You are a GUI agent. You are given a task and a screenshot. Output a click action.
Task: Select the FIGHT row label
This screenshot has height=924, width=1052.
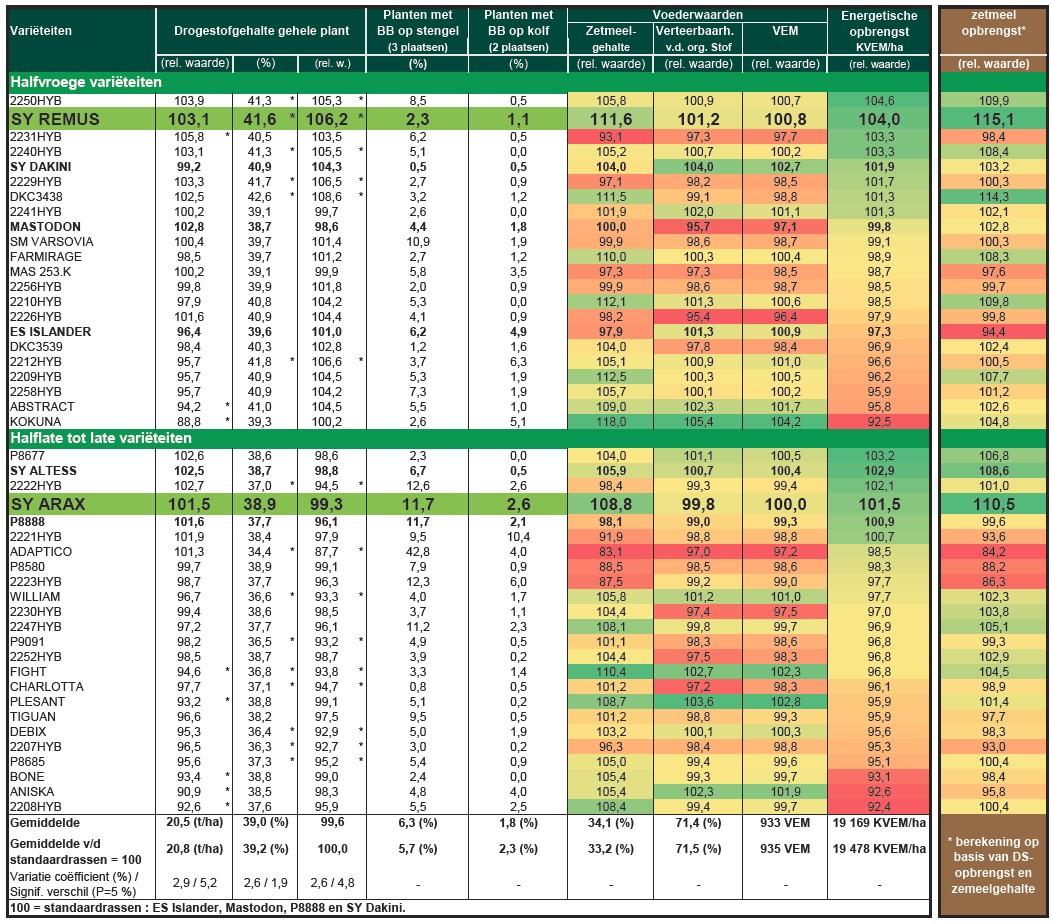click(28, 672)
